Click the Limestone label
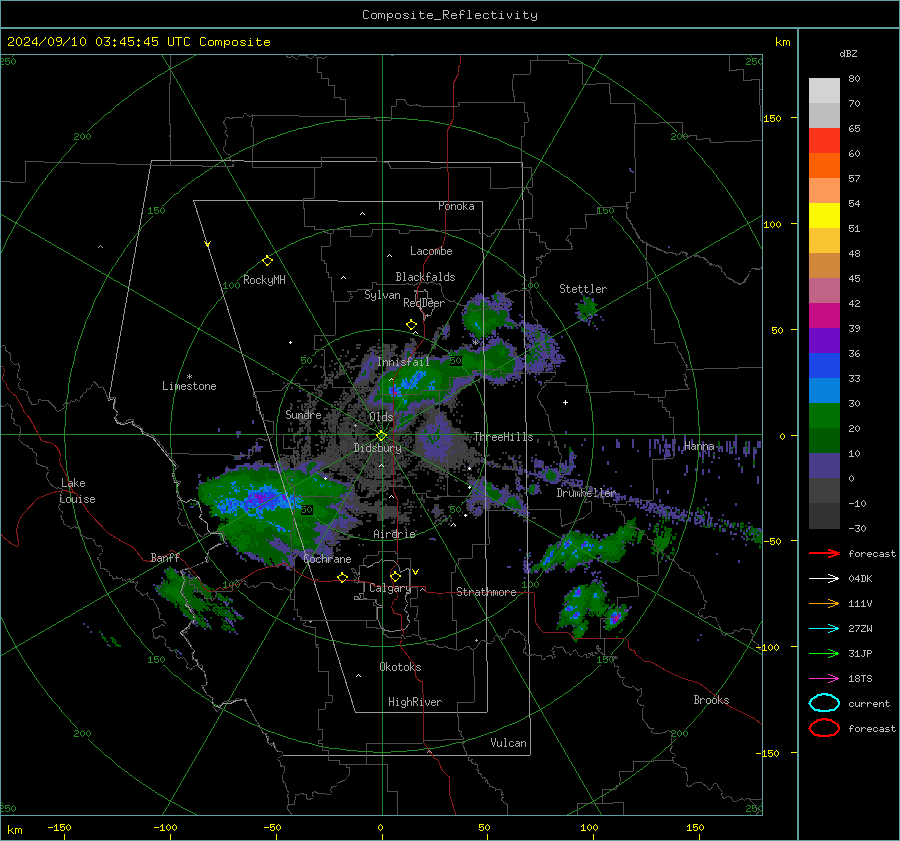The width and height of the screenshot is (900, 841). point(189,386)
